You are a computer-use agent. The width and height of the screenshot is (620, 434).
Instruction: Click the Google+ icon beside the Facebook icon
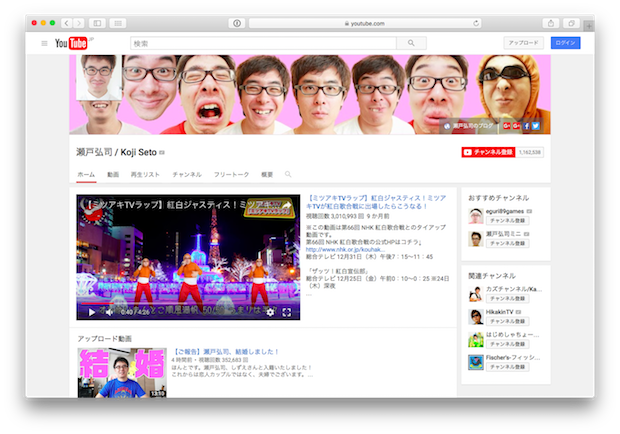click(x=516, y=126)
